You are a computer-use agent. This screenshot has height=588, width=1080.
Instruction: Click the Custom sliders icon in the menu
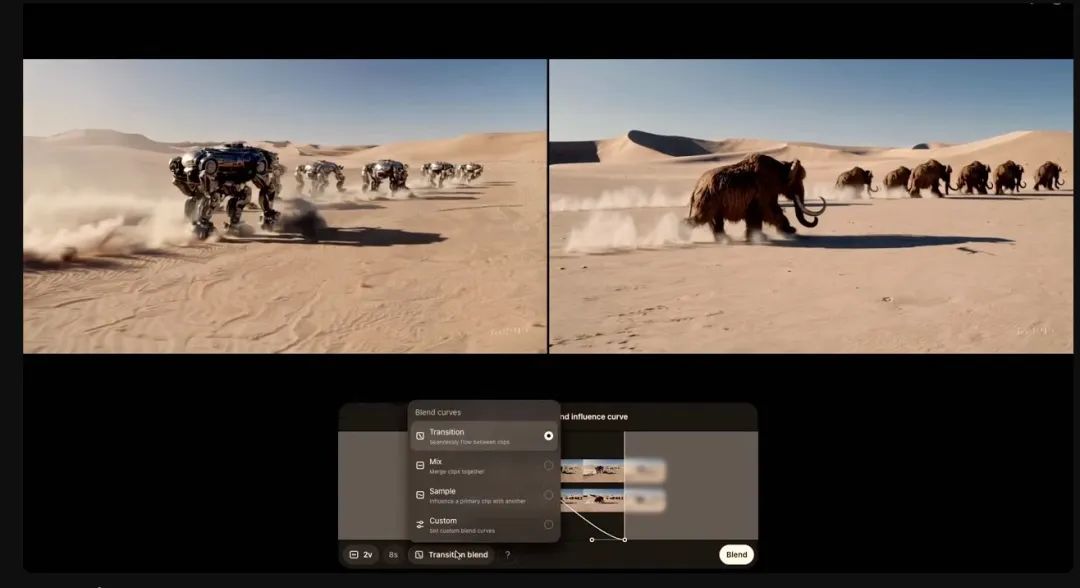tap(420, 524)
